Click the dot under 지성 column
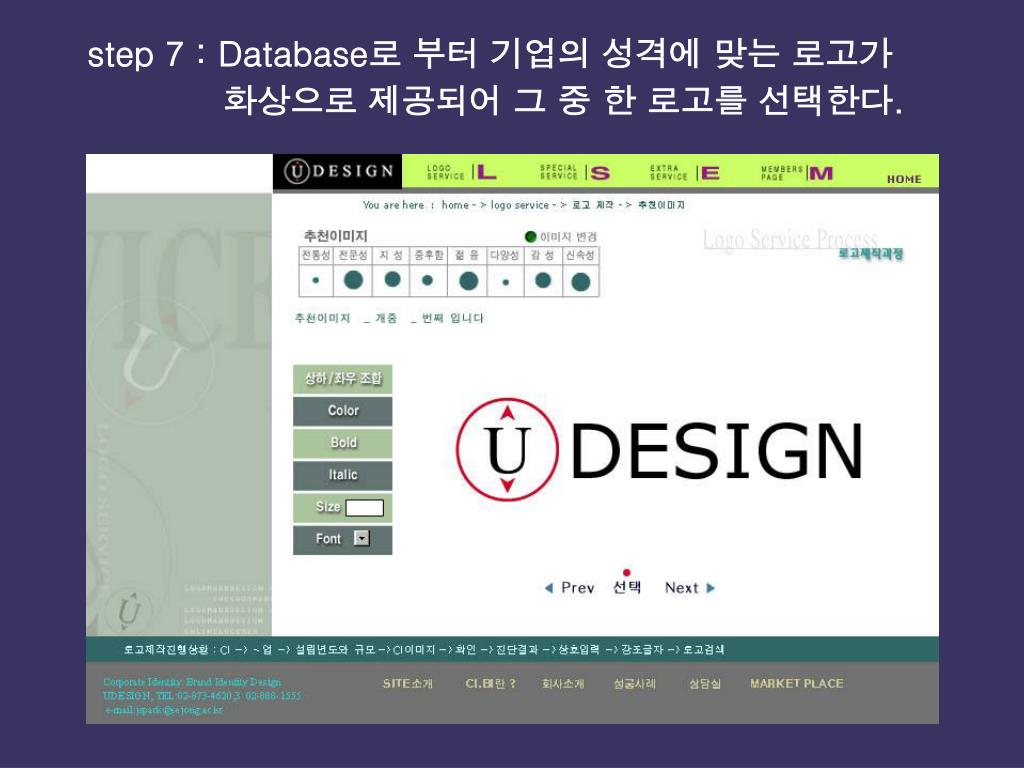The height and width of the screenshot is (768, 1024). 392,280
